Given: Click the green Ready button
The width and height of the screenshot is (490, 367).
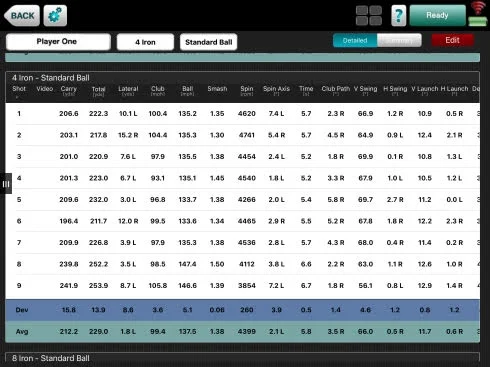Looking at the screenshot, I should (x=437, y=15).
